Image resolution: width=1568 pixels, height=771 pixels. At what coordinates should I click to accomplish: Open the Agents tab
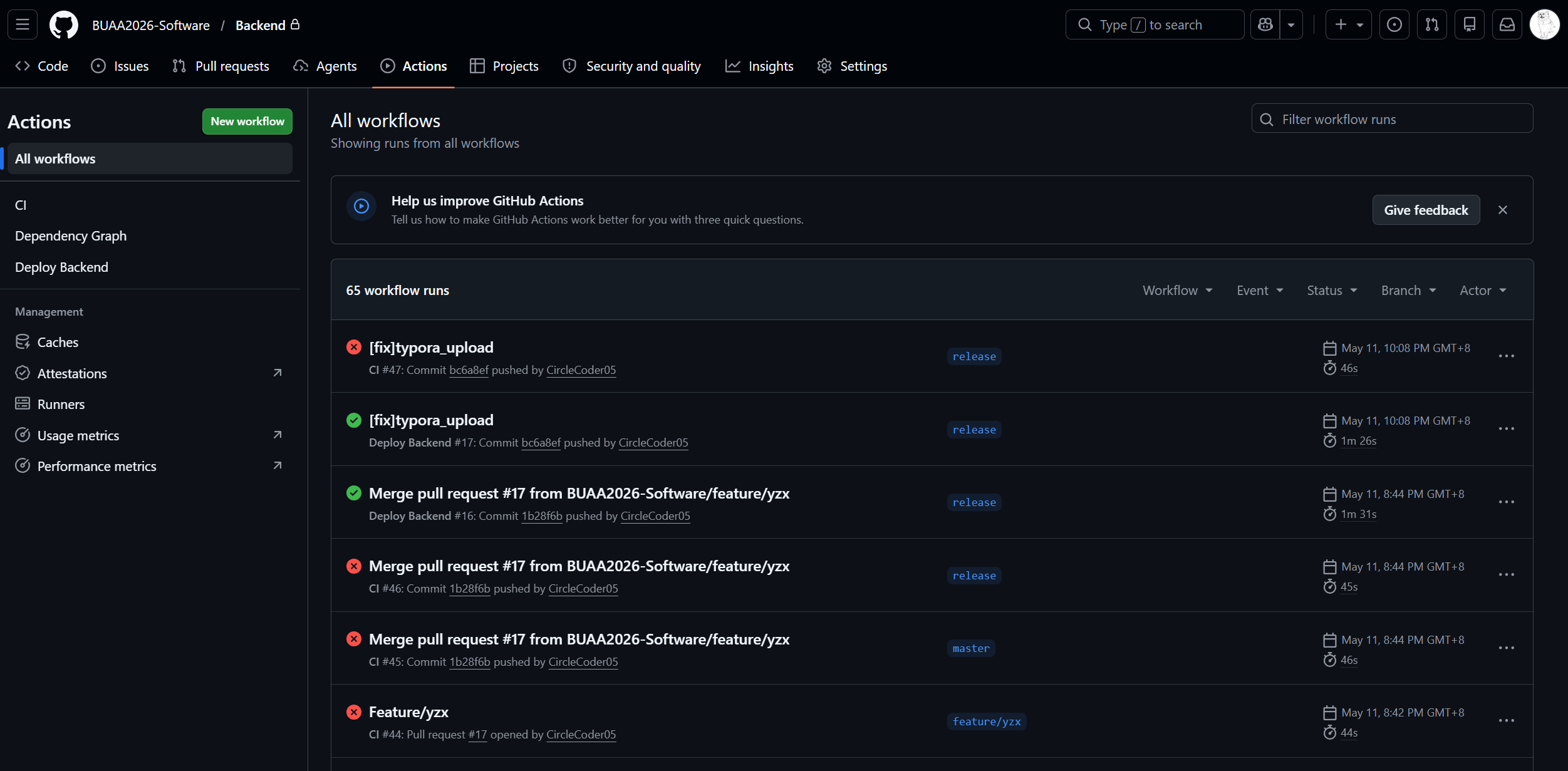click(325, 66)
